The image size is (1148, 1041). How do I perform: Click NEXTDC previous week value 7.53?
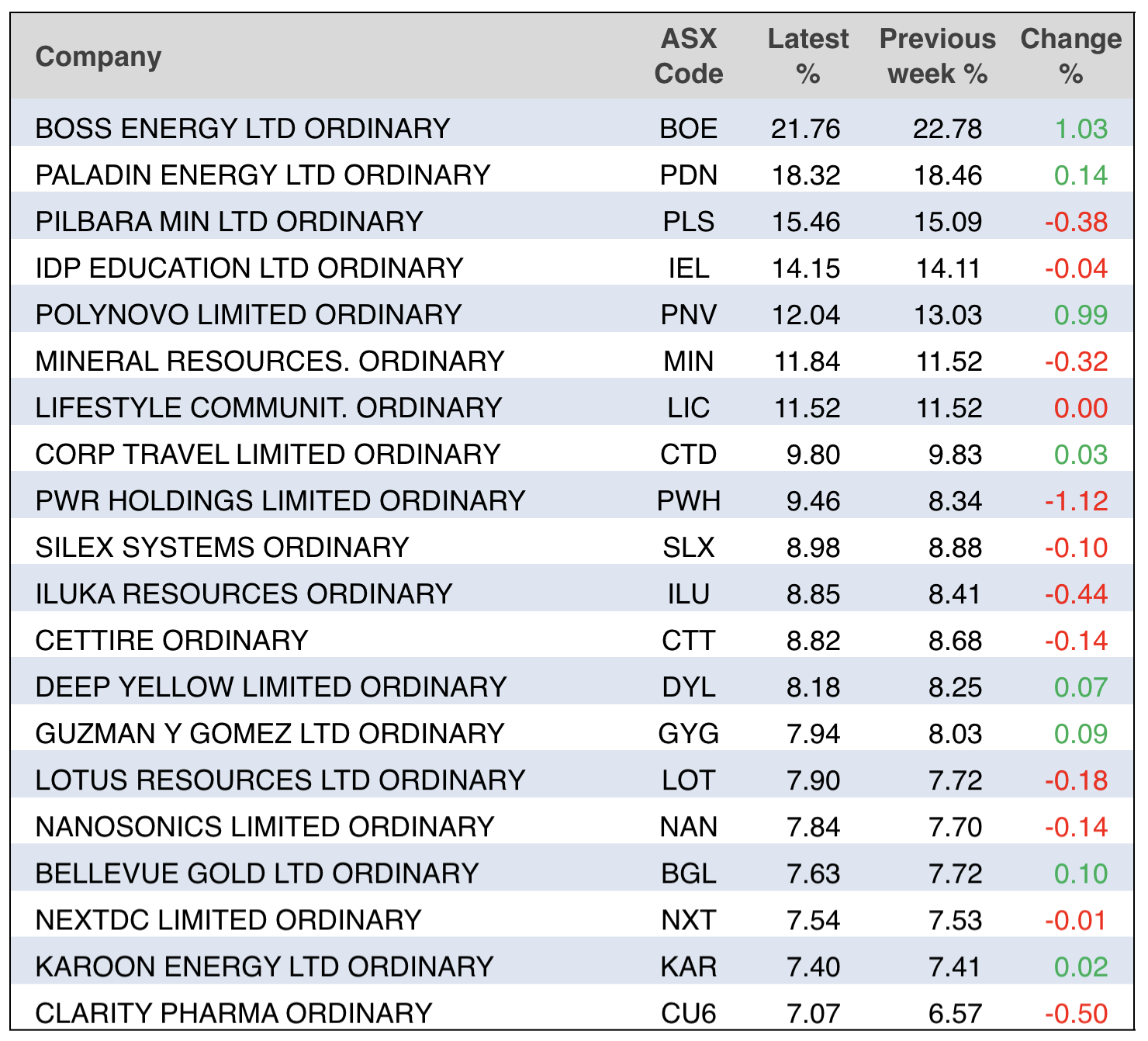pos(955,920)
